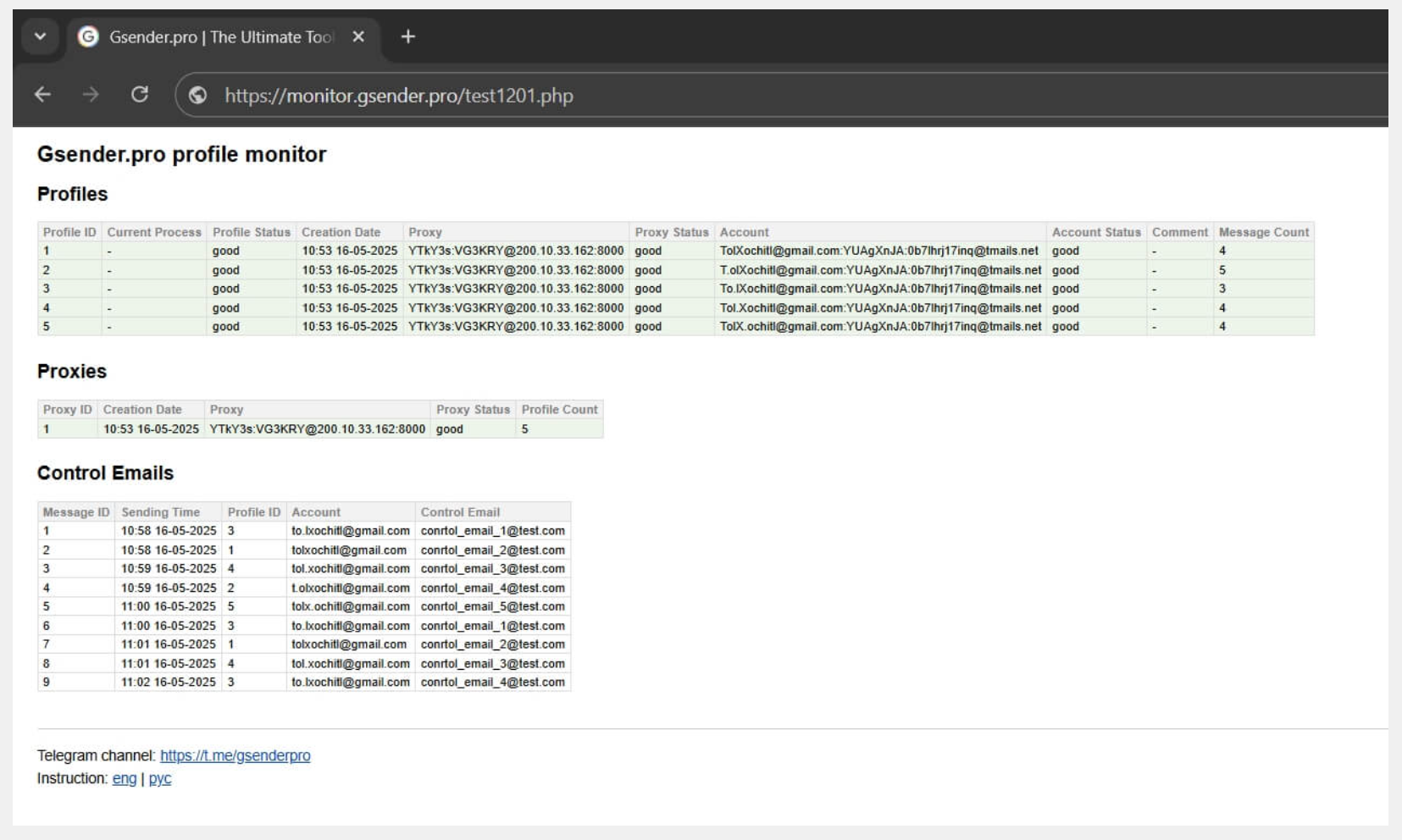Viewport: 1402px width, 840px height.
Task: Click the Gsender.pro tab favicon
Action: (x=88, y=36)
